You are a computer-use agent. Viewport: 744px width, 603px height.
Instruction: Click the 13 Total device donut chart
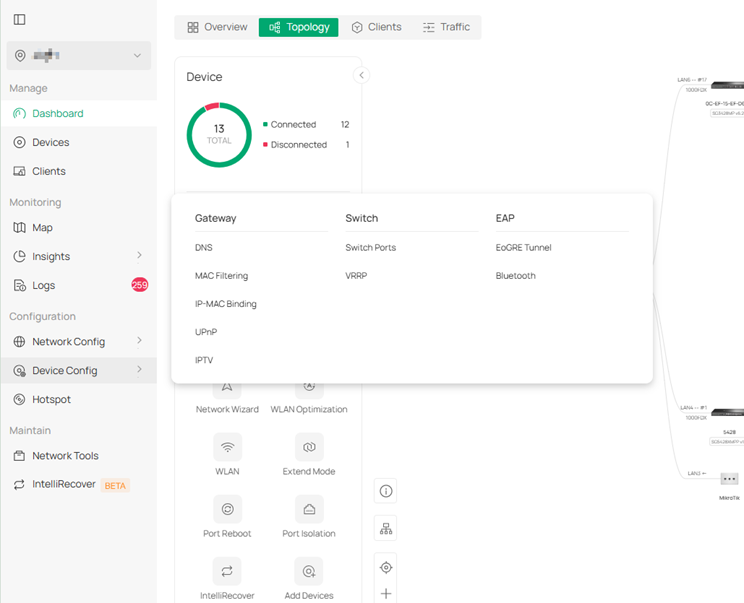click(x=219, y=135)
